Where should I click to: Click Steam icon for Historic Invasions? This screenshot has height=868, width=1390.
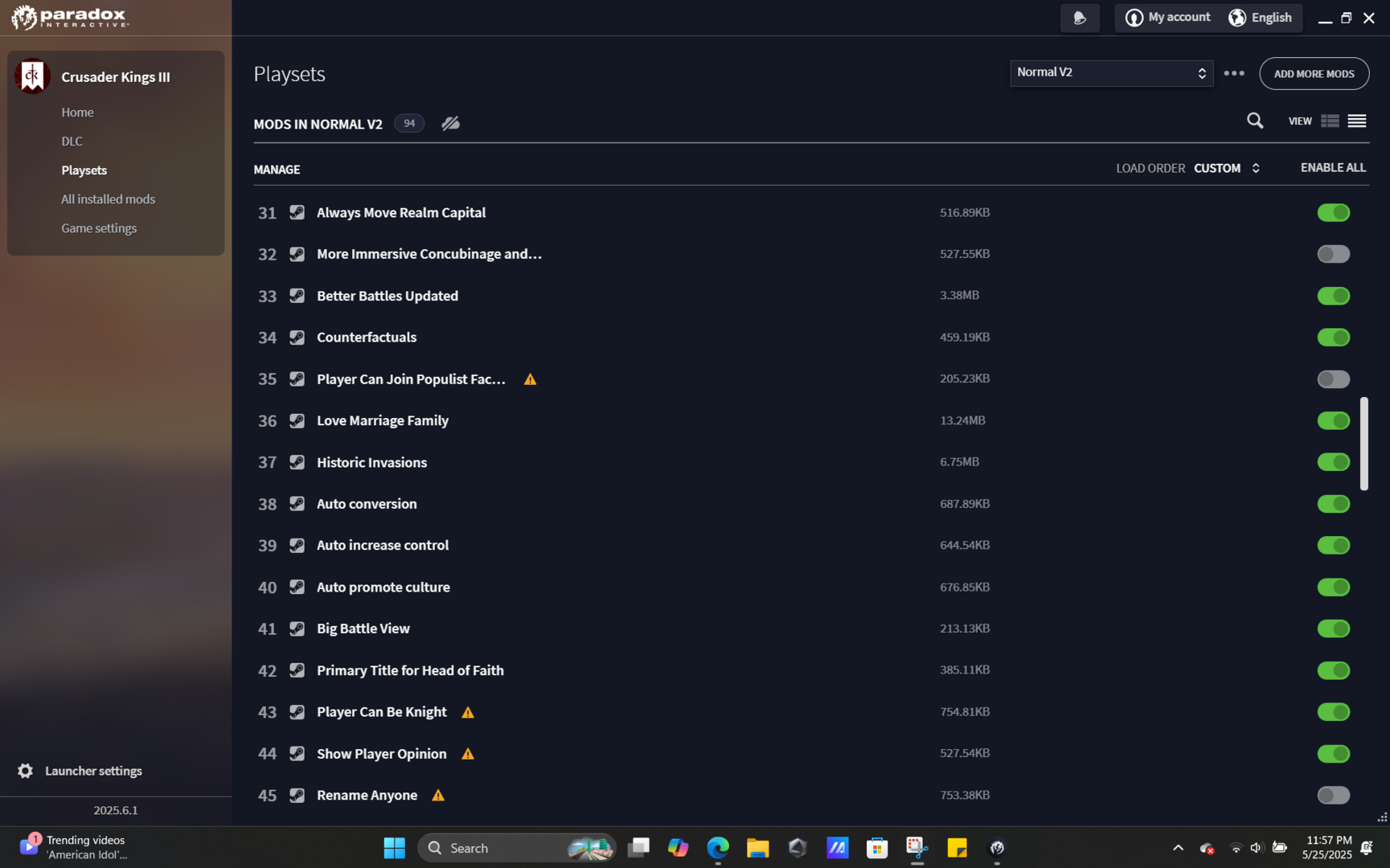pyautogui.click(x=297, y=462)
